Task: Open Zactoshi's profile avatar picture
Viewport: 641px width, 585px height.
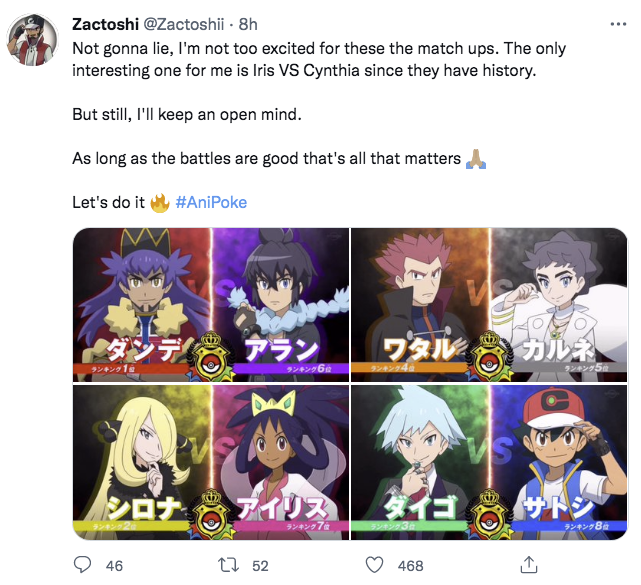Action: pos(32,40)
